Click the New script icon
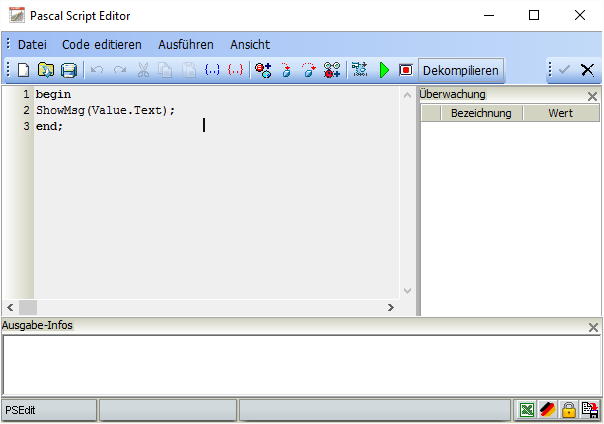The width and height of the screenshot is (604, 424). [x=24, y=70]
